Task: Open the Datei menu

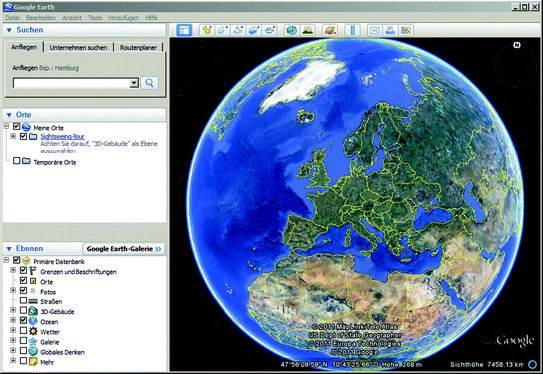Action: 13,18
